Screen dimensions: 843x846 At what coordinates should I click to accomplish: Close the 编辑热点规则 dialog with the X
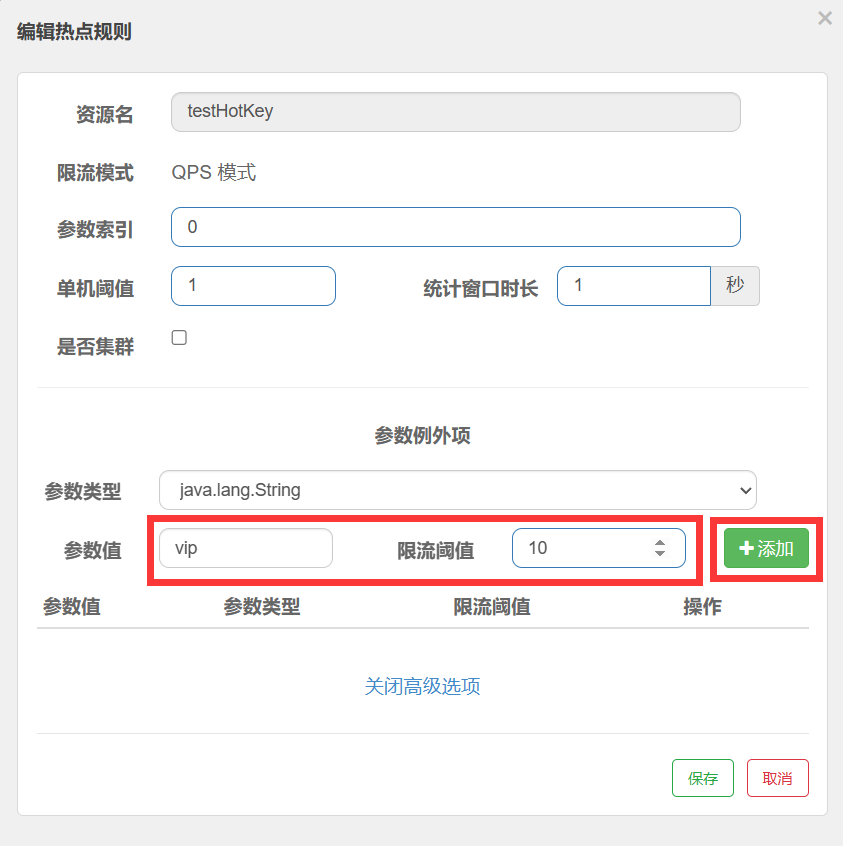click(824, 18)
